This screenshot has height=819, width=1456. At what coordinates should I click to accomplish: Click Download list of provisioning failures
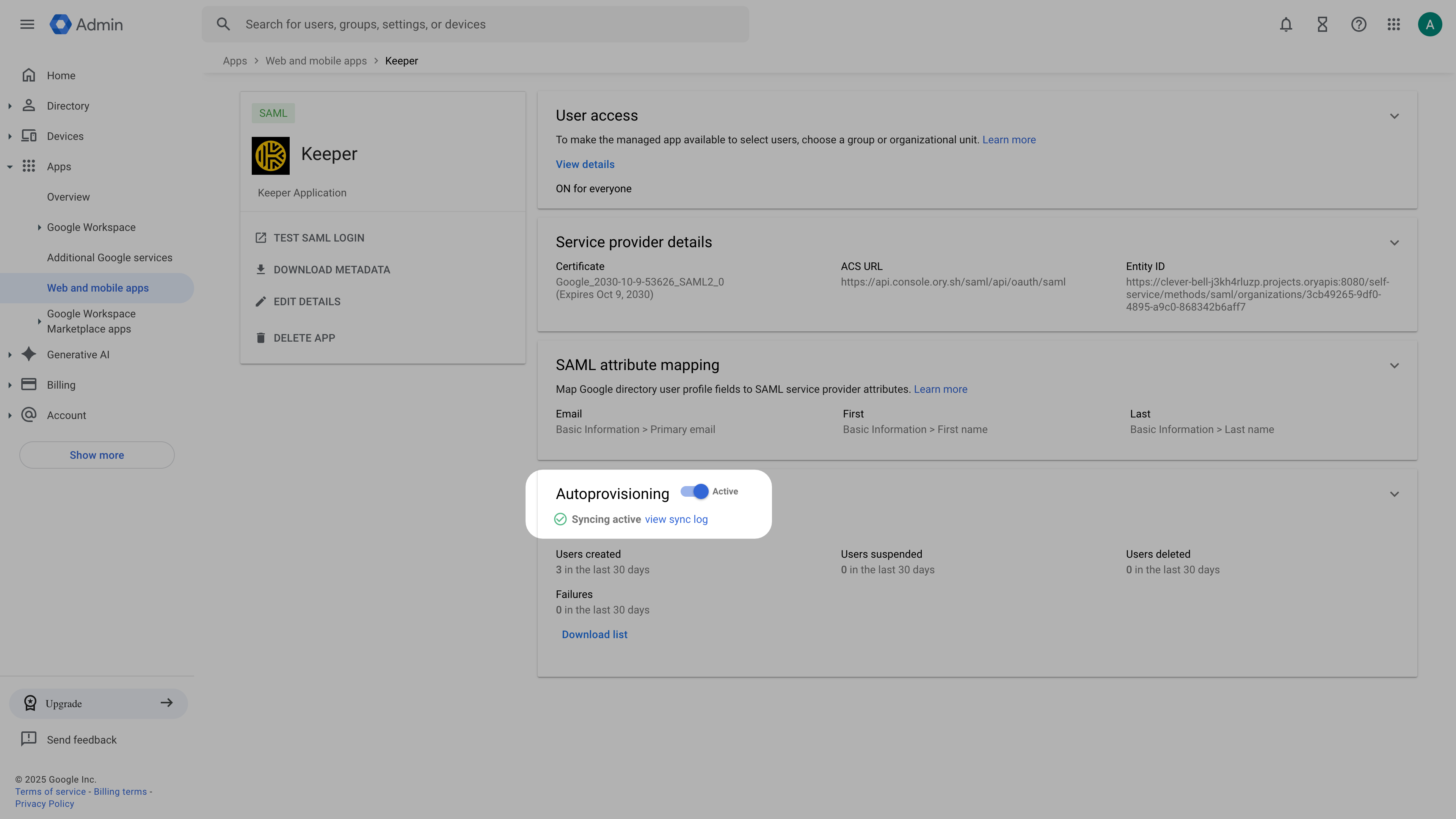594,634
